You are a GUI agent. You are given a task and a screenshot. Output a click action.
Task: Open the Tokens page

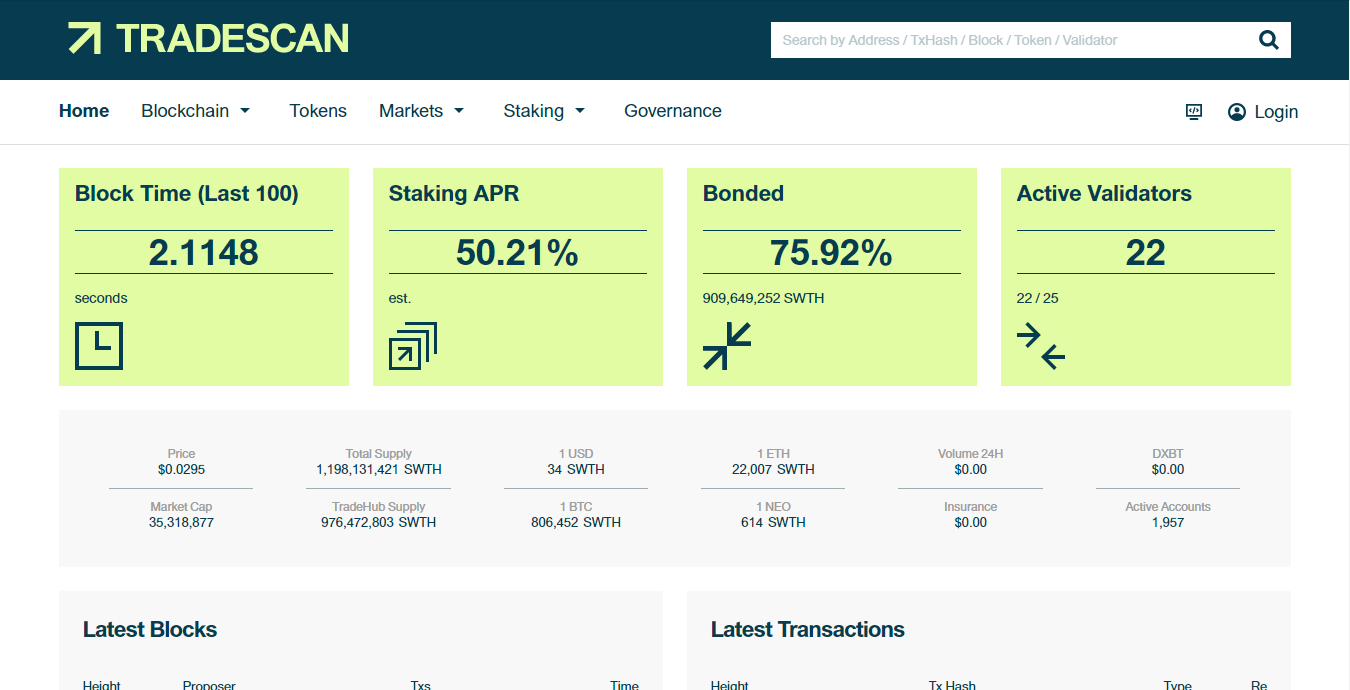point(318,111)
